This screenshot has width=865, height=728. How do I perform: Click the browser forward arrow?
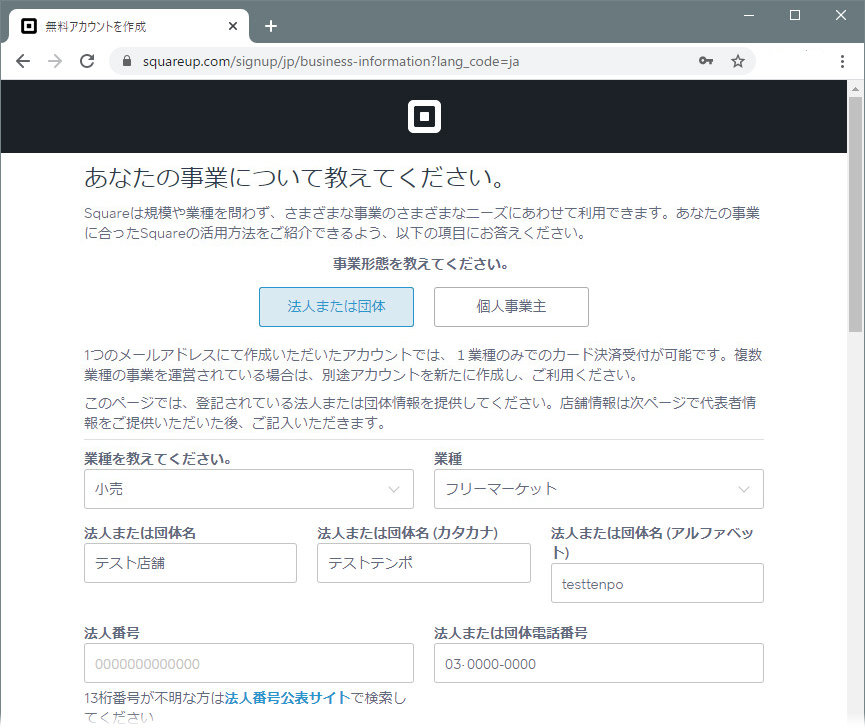pos(55,61)
